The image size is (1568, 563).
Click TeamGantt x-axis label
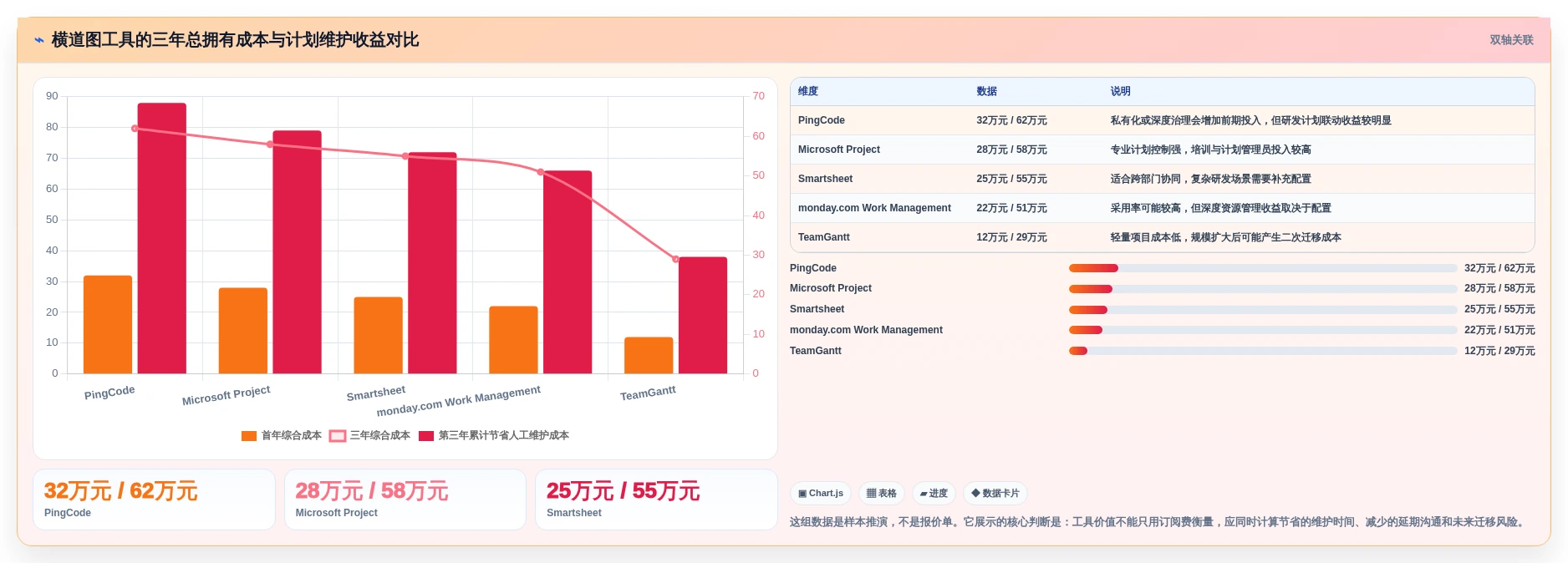tap(648, 393)
